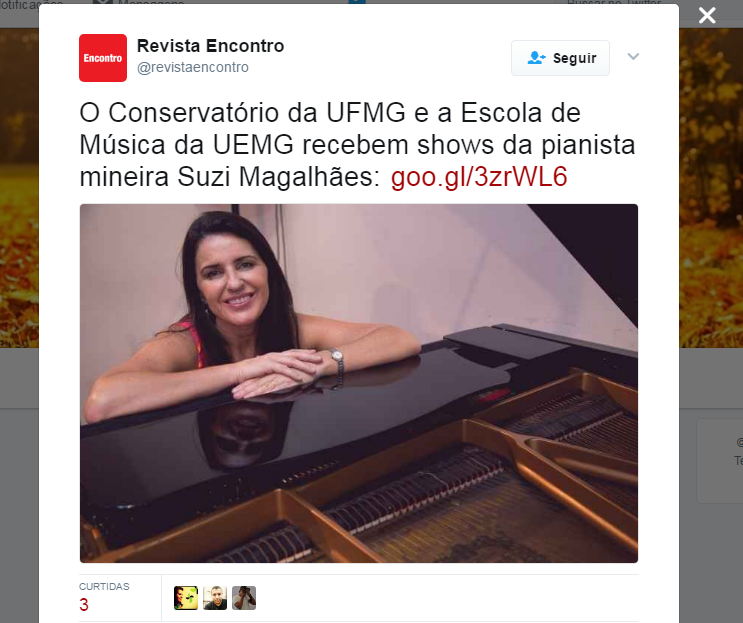View the pianist photo at the piano

click(x=359, y=383)
